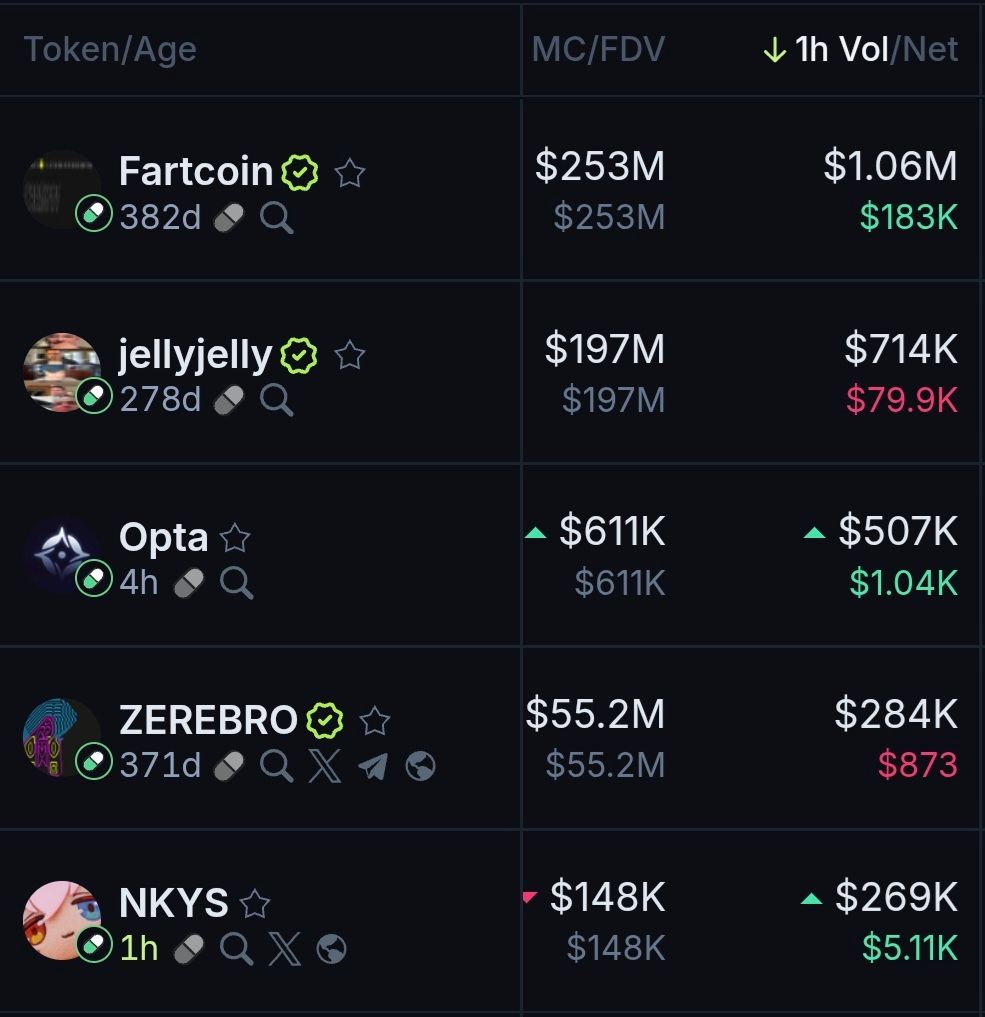Screen dimensions: 985x1017
Task: Open the ZEREBRO token name link
Action: point(208,719)
